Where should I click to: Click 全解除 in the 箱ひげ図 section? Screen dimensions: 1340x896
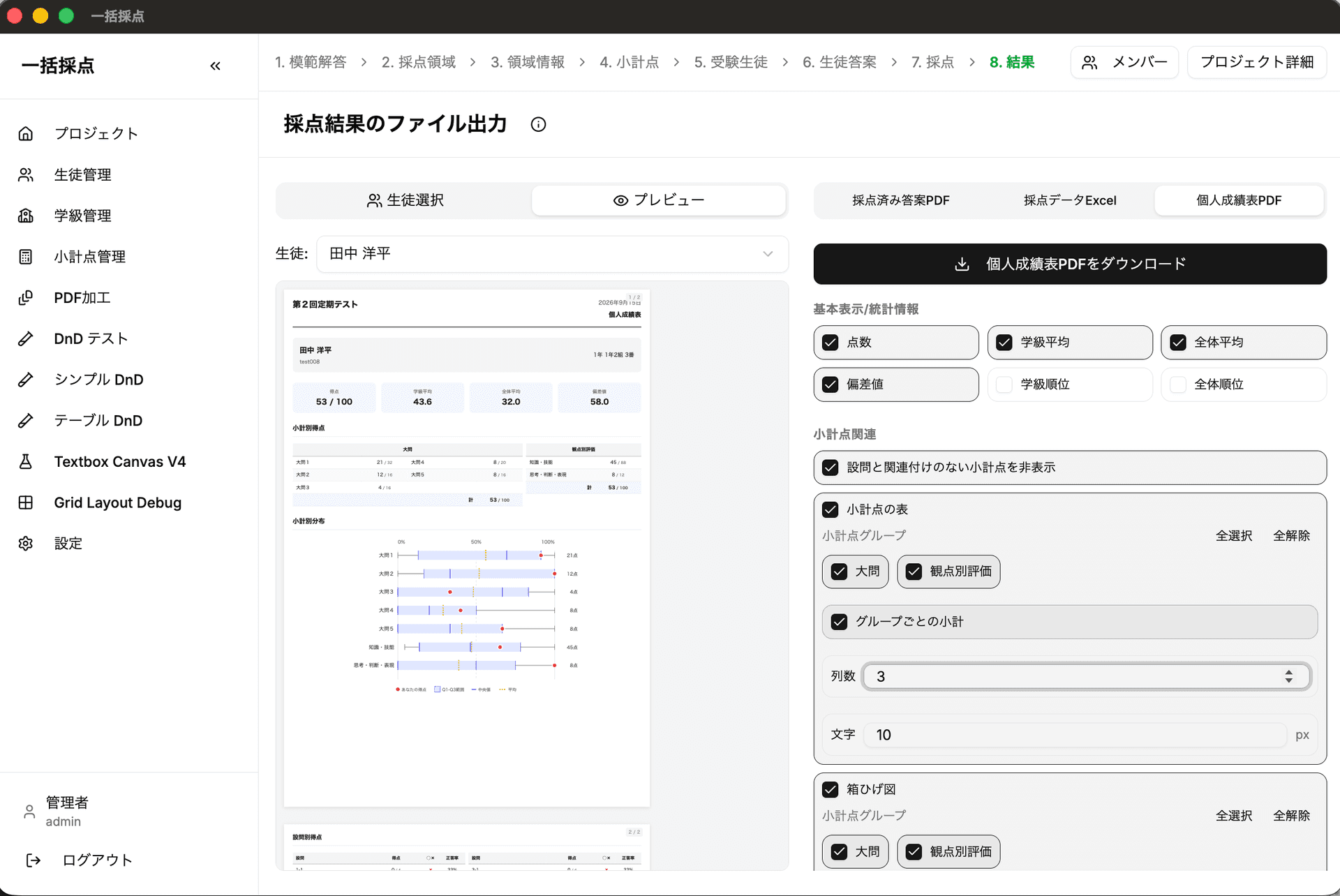[x=1291, y=815]
